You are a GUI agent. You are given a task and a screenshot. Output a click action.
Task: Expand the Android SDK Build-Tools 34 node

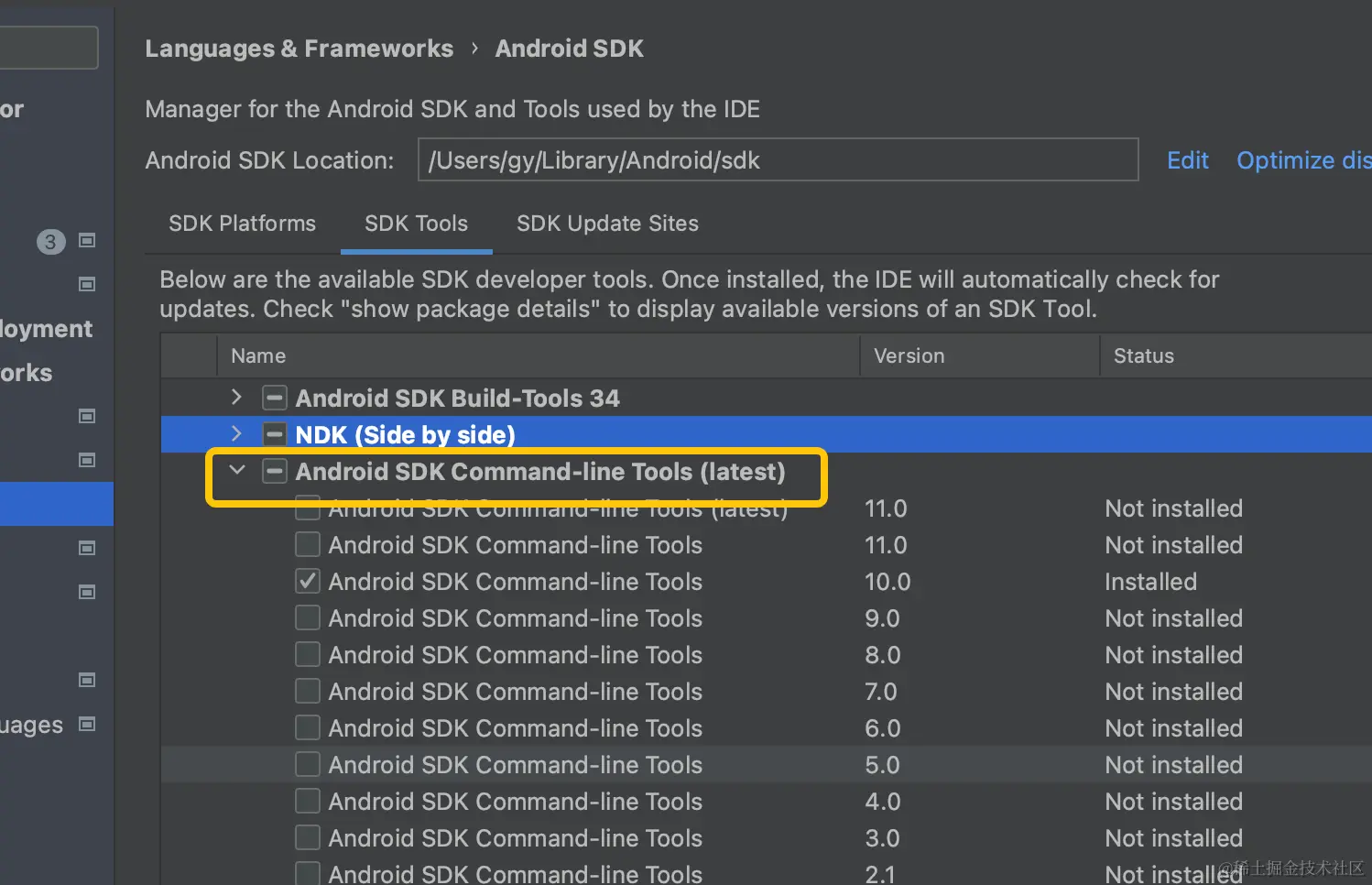[x=236, y=397]
